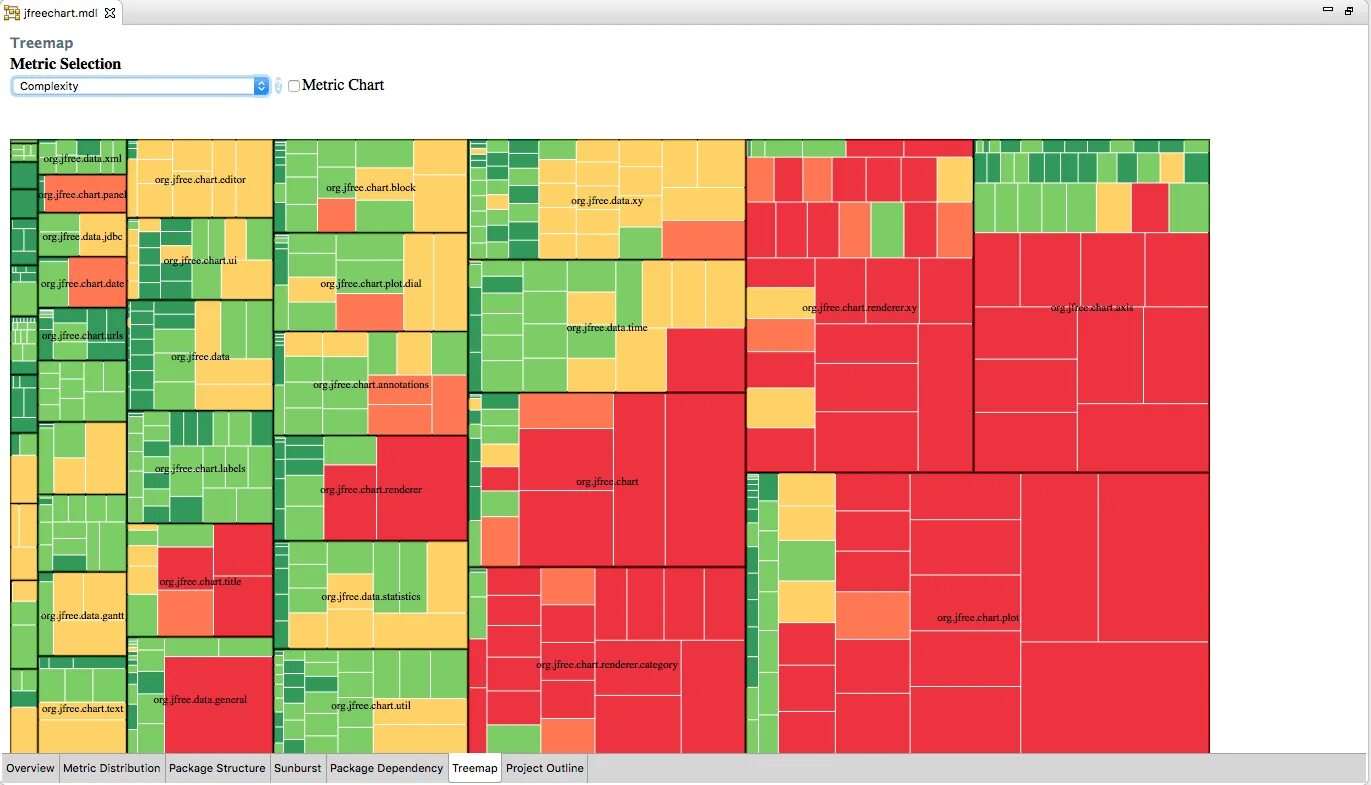Click the org.jfree.data.time package label
The height and width of the screenshot is (785, 1371).
(x=607, y=327)
